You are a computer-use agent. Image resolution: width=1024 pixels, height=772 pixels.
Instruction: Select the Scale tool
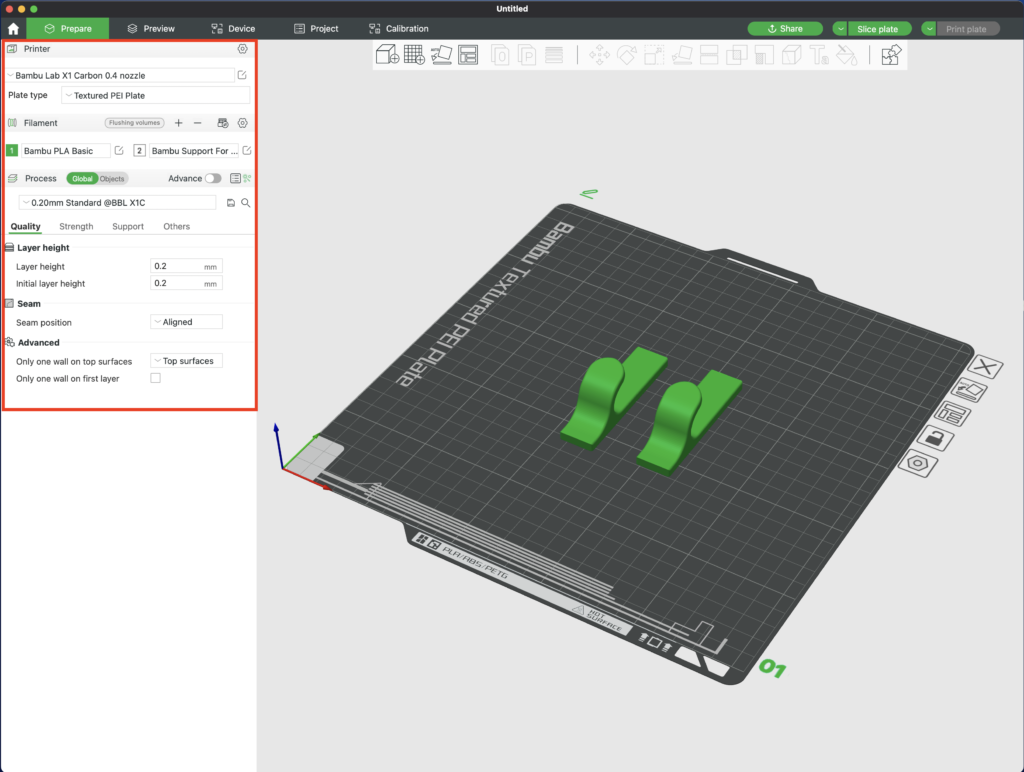[654, 56]
